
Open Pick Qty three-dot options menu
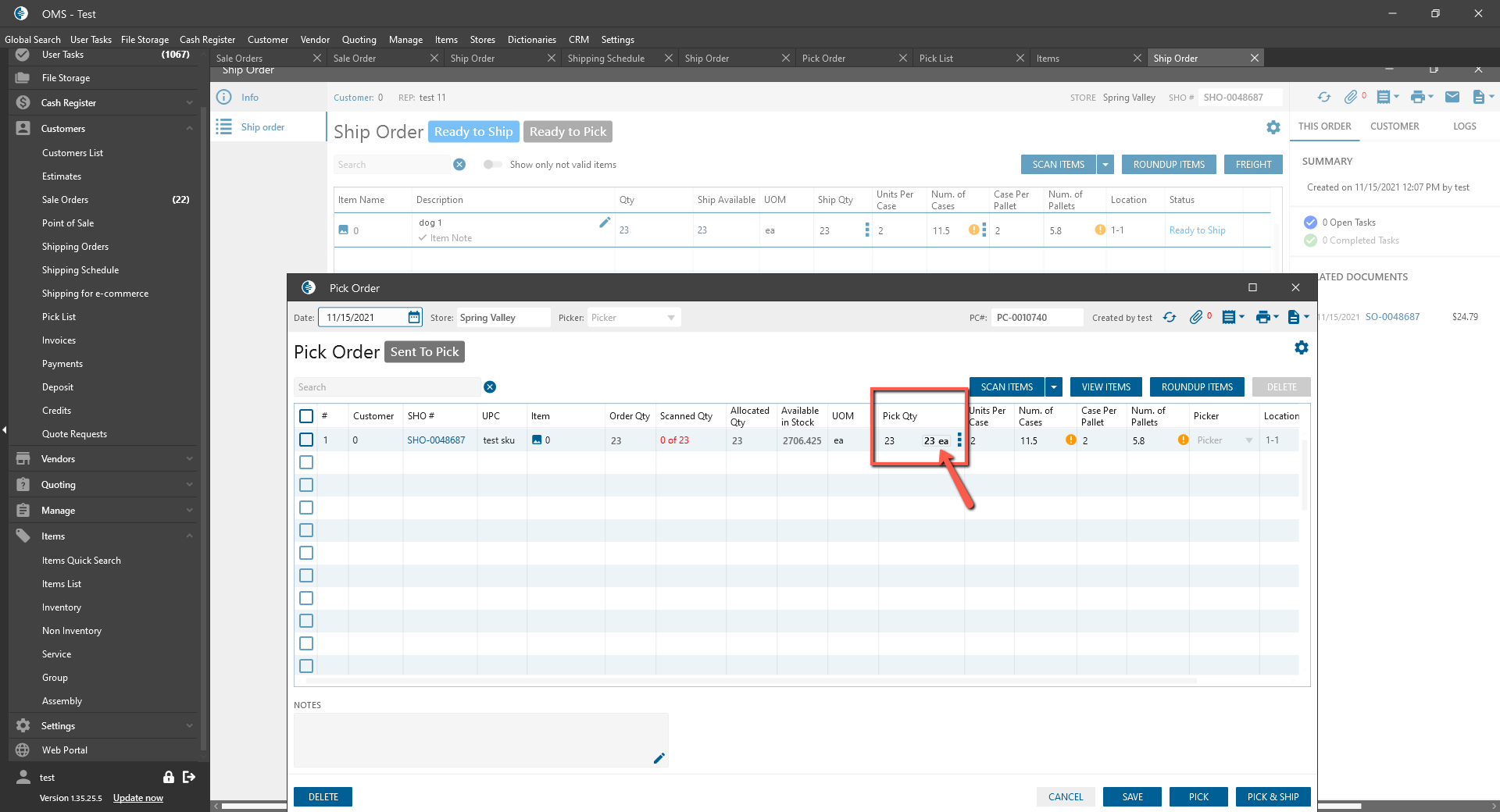pyautogui.click(x=959, y=440)
